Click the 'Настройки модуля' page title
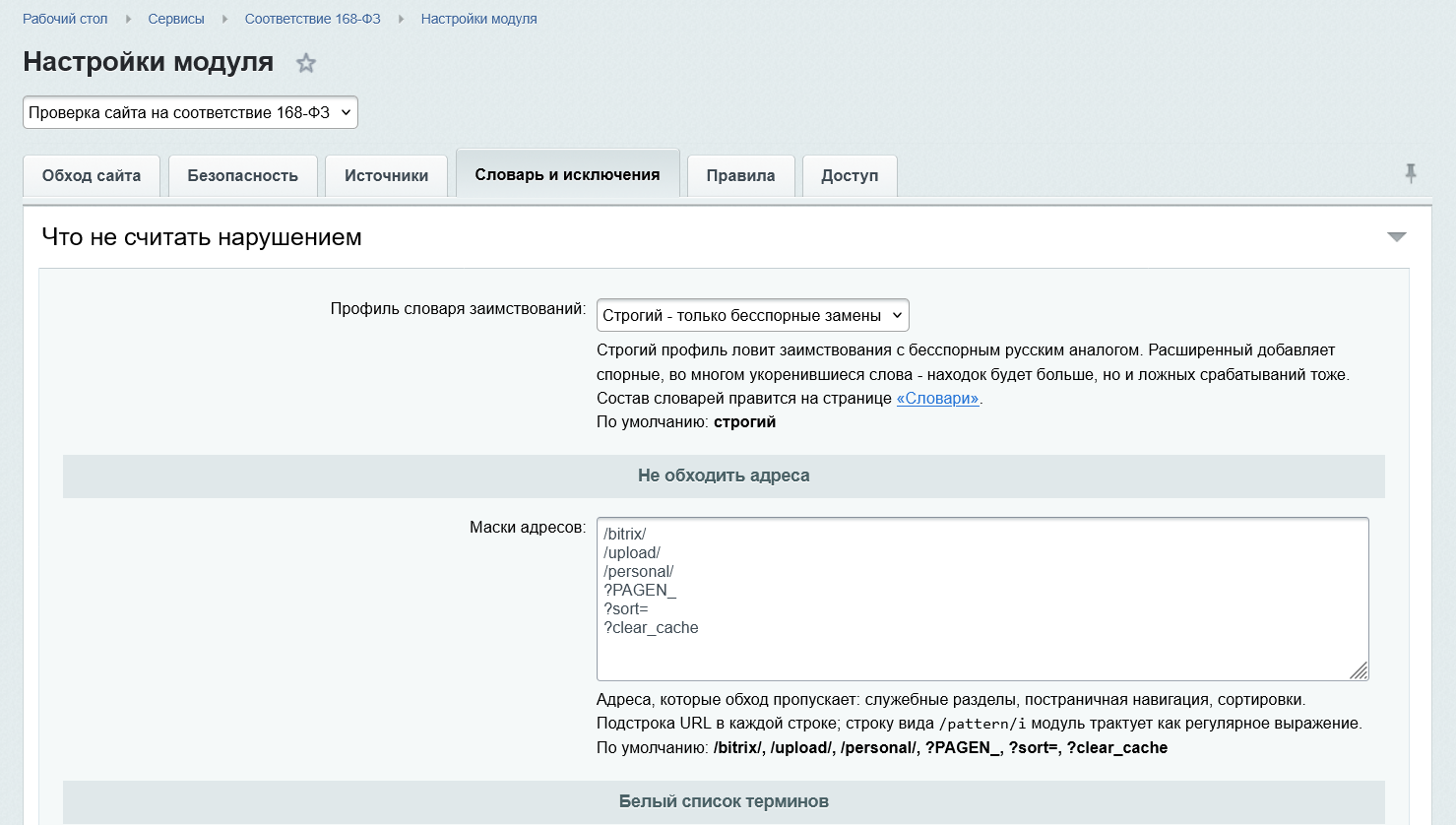 coord(149,62)
